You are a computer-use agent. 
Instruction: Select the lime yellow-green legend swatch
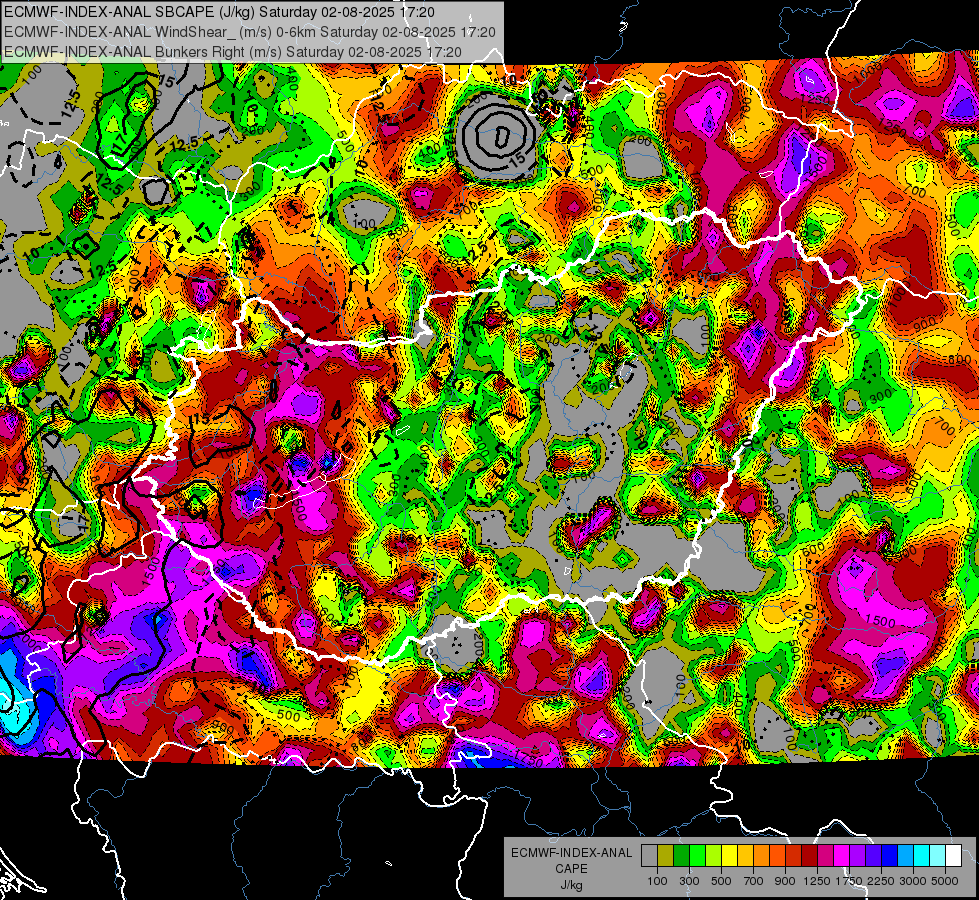[714, 856]
